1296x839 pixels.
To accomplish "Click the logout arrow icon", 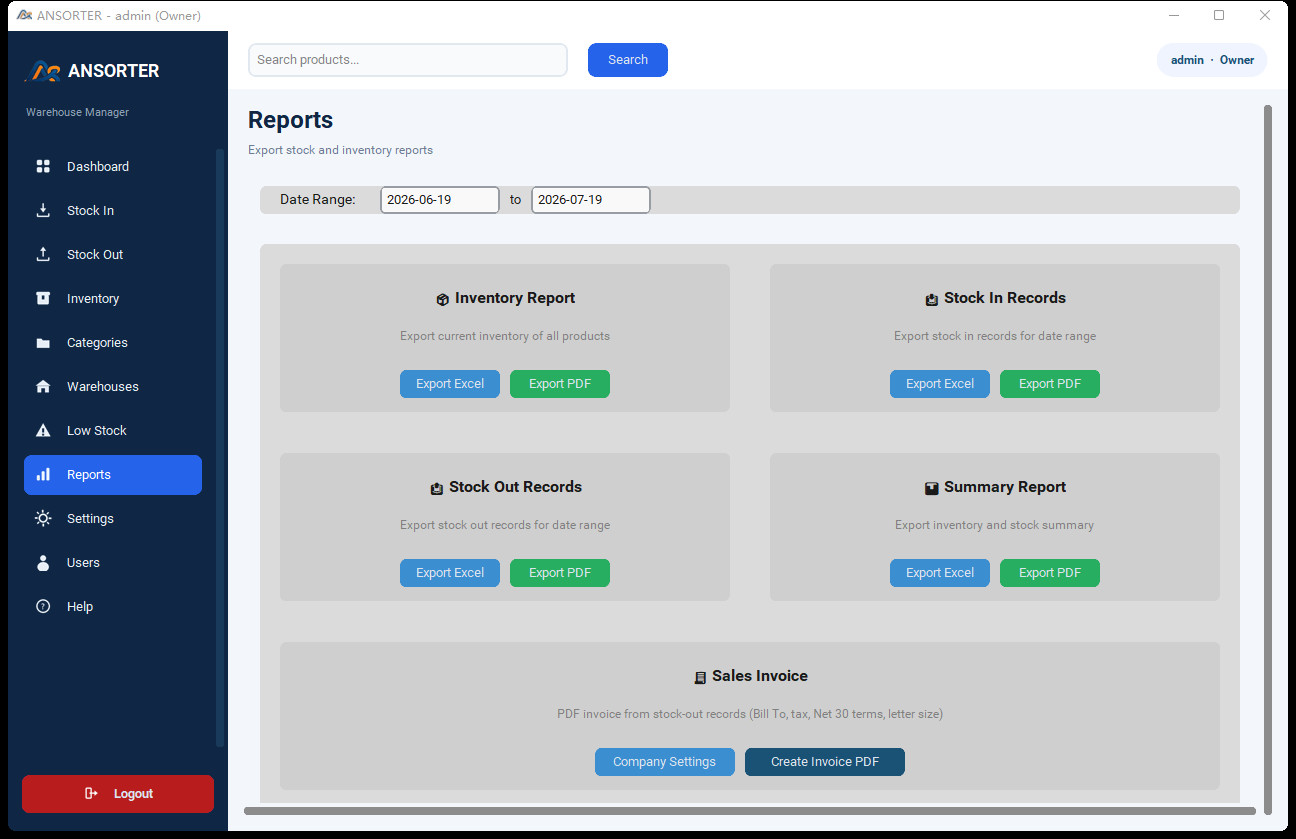I will pos(91,793).
